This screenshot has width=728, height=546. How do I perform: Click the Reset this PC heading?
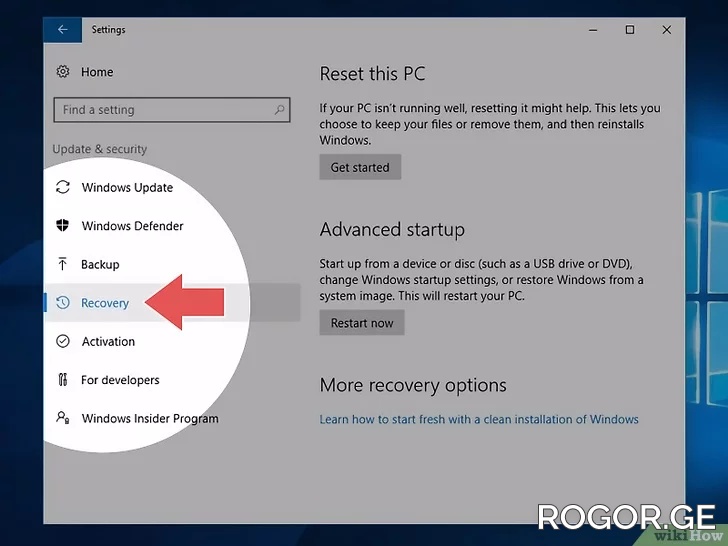pos(372,74)
